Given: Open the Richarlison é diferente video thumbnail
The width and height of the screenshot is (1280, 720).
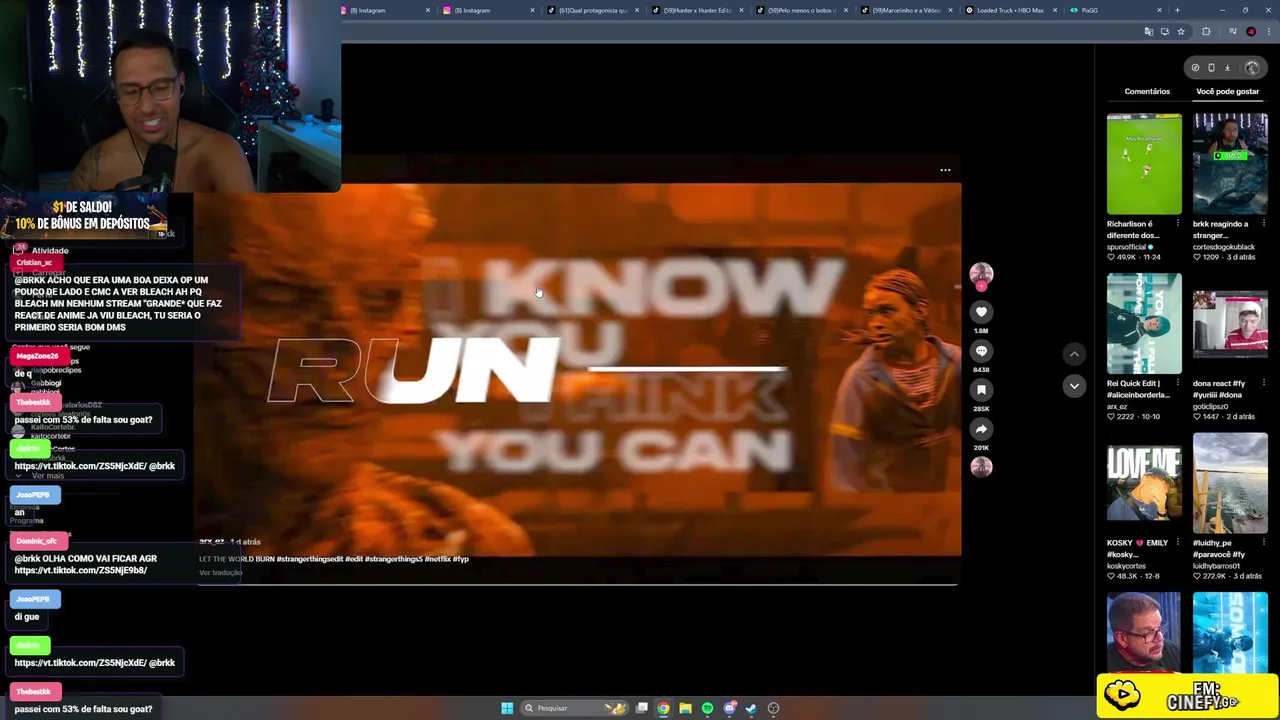Looking at the screenshot, I should pyautogui.click(x=1144, y=163).
